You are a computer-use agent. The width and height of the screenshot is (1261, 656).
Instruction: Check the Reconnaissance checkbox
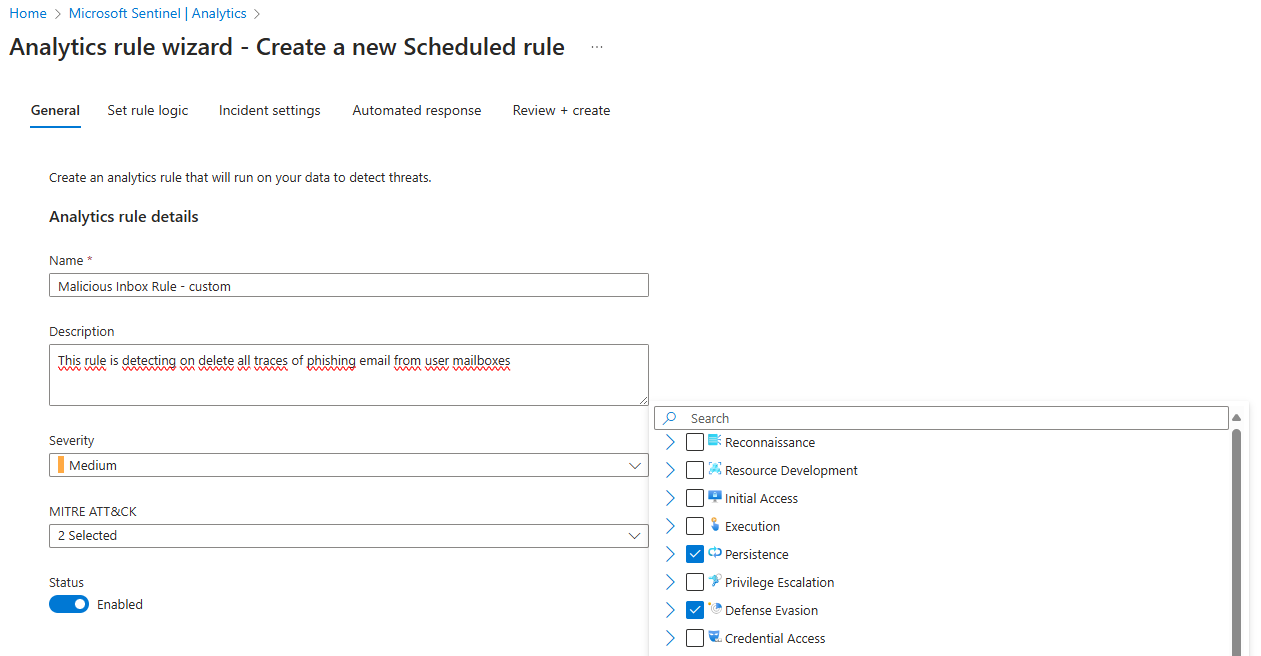point(695,442)
